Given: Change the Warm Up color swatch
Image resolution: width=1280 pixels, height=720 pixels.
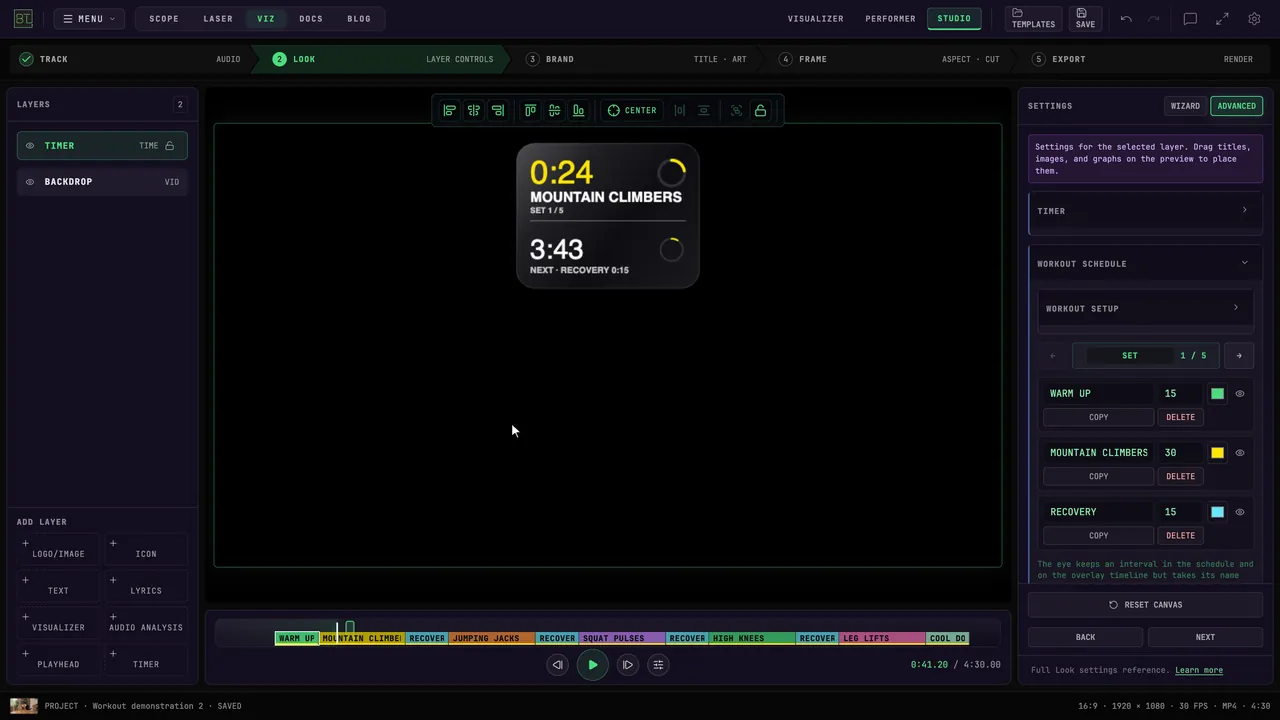Looking at the screenshot, I should click(1217, 394).
